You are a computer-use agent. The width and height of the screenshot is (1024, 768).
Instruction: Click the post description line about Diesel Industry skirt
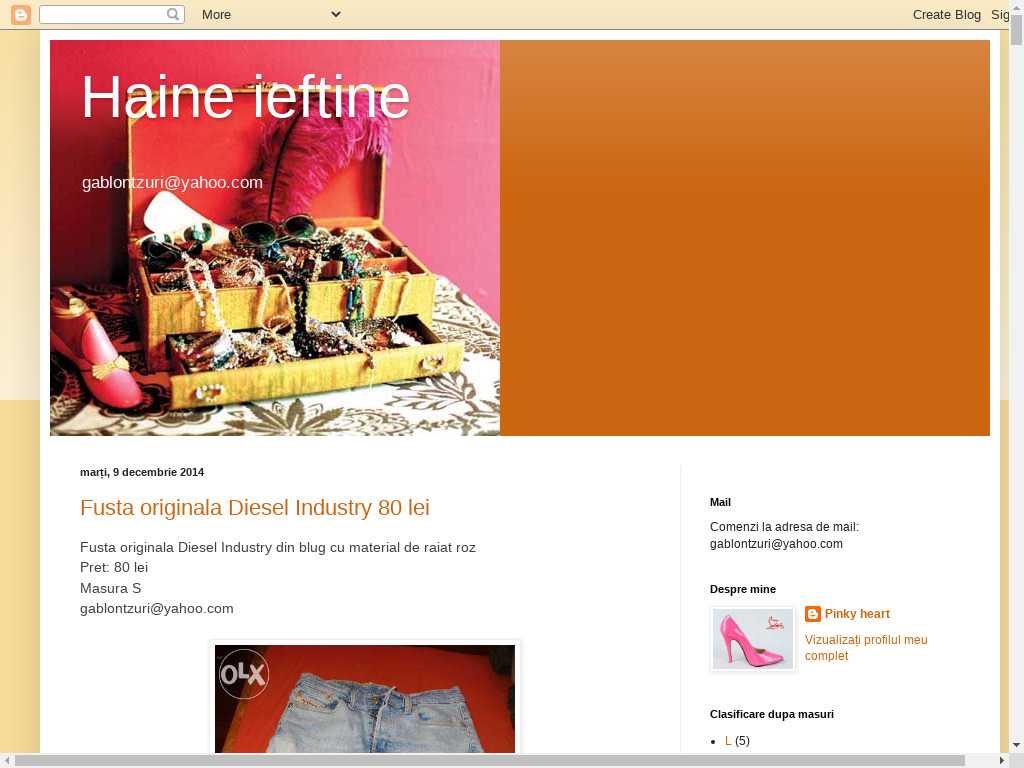[278, 547]
